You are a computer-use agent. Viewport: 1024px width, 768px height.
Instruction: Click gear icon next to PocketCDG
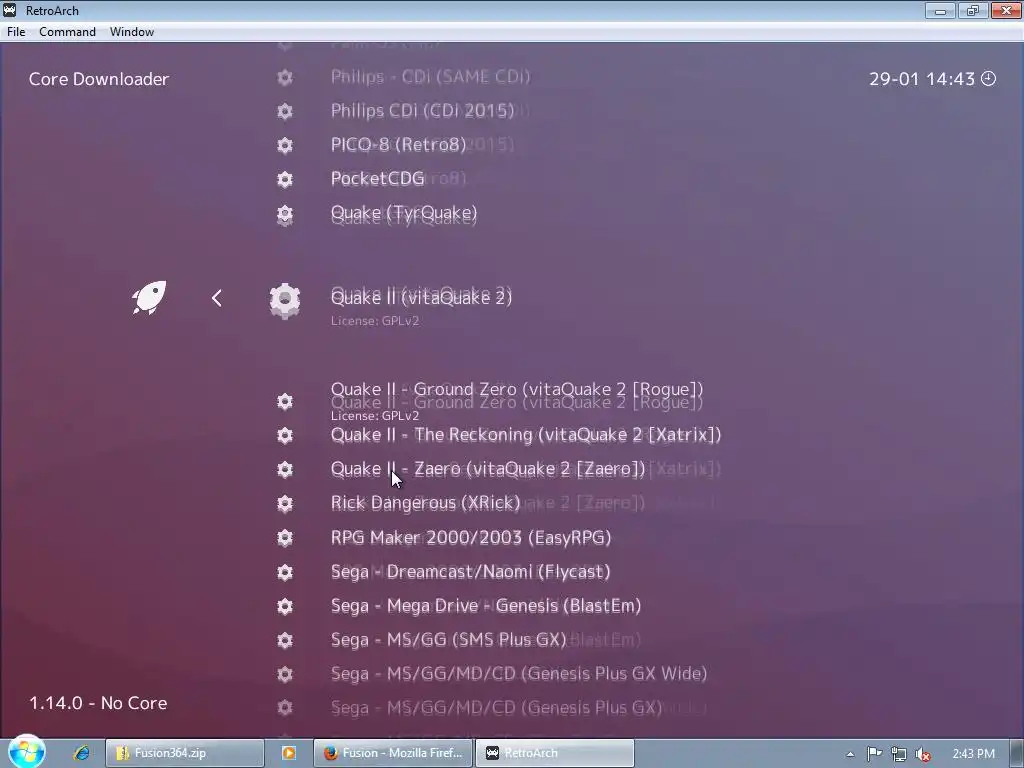[x=285, y=179]
